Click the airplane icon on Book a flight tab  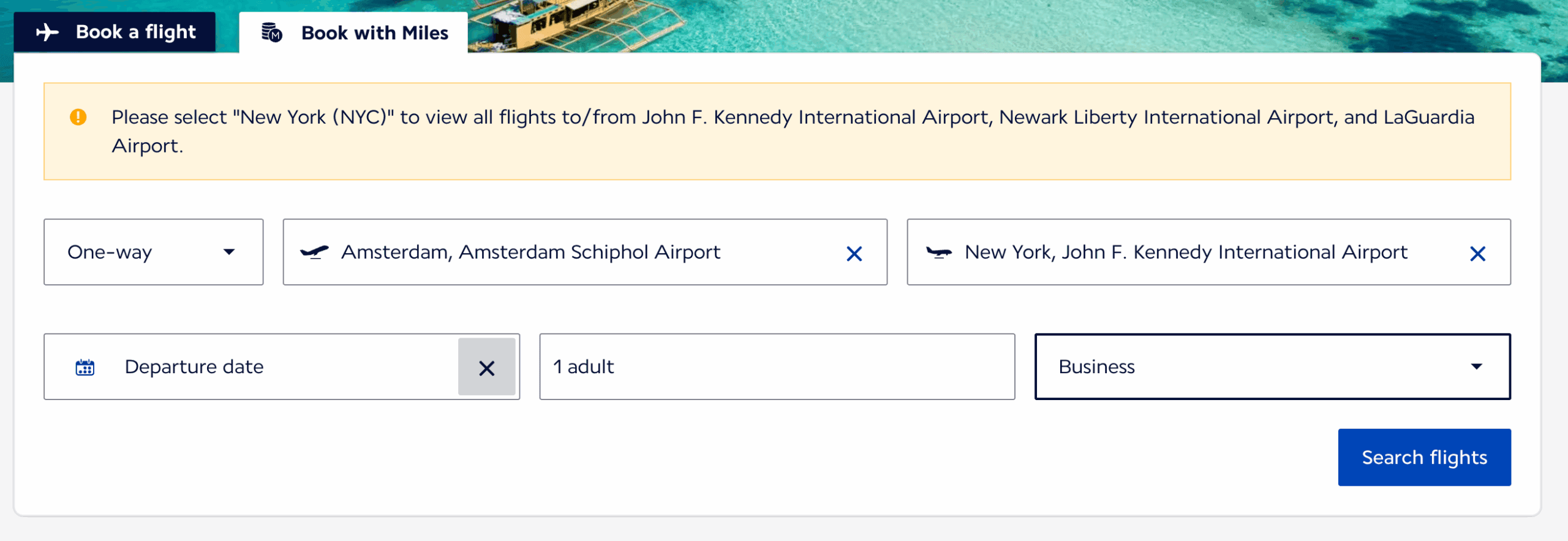tap(47, 32)
